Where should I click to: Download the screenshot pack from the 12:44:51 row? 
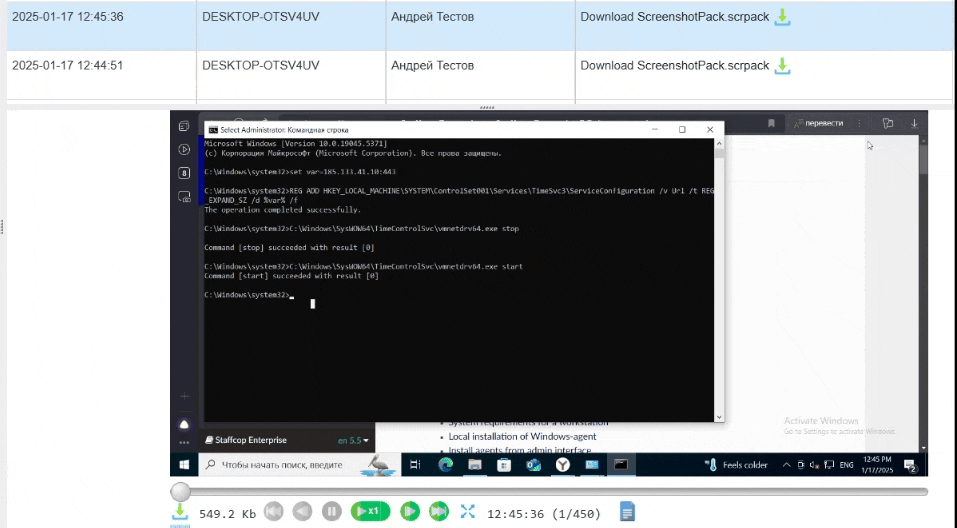[784, 66]
